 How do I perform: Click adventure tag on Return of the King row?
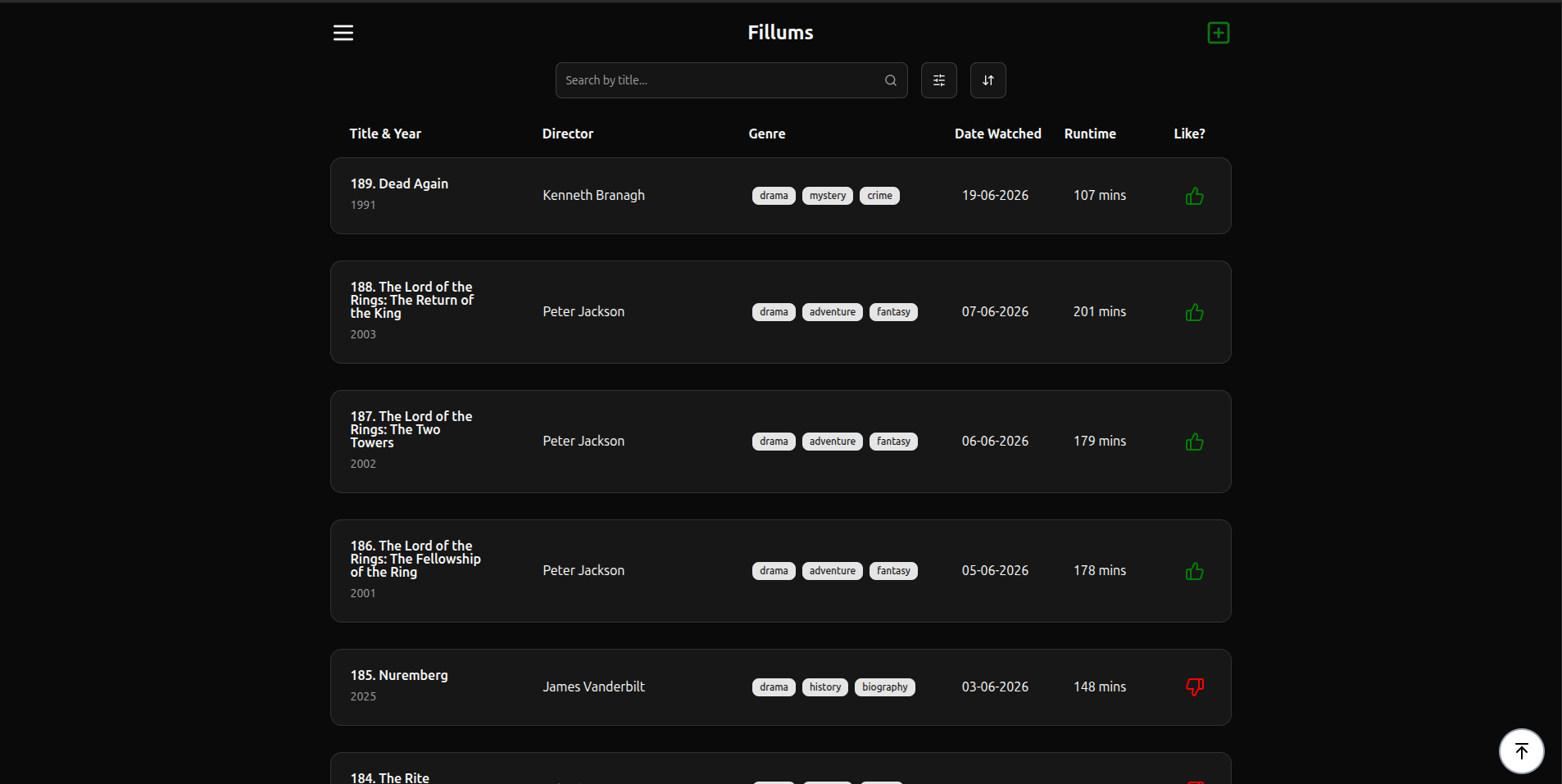833,312
